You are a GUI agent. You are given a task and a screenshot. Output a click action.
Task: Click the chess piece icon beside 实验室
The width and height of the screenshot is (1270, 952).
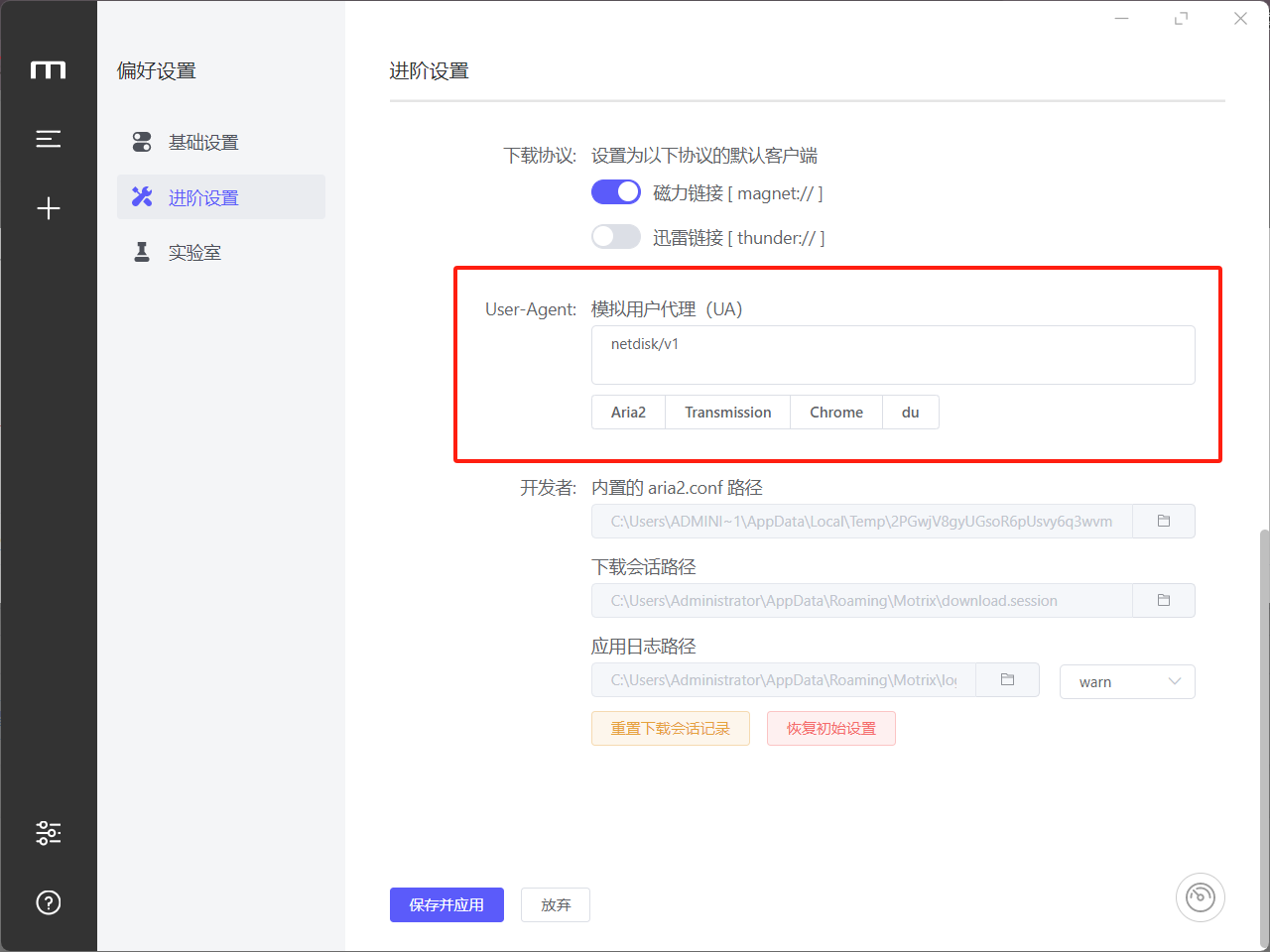(142, 252)
